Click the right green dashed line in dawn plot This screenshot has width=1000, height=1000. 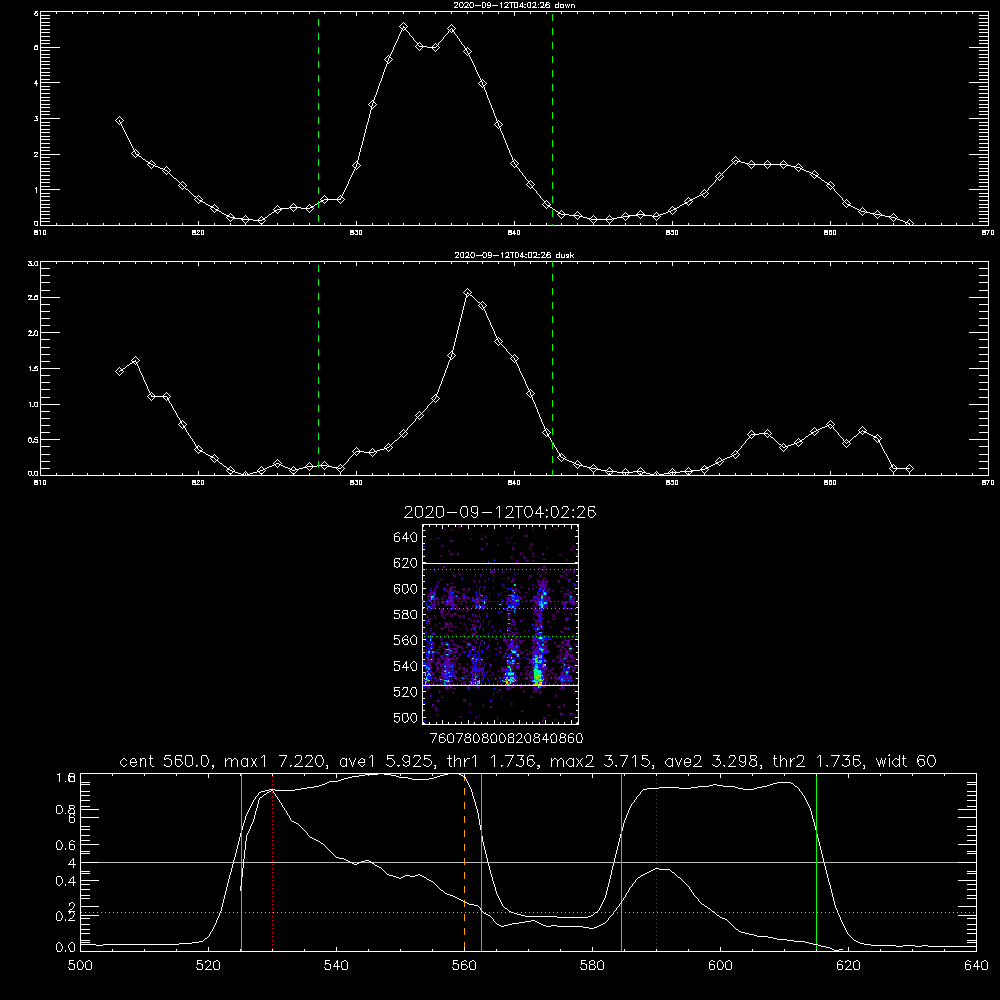552,118
